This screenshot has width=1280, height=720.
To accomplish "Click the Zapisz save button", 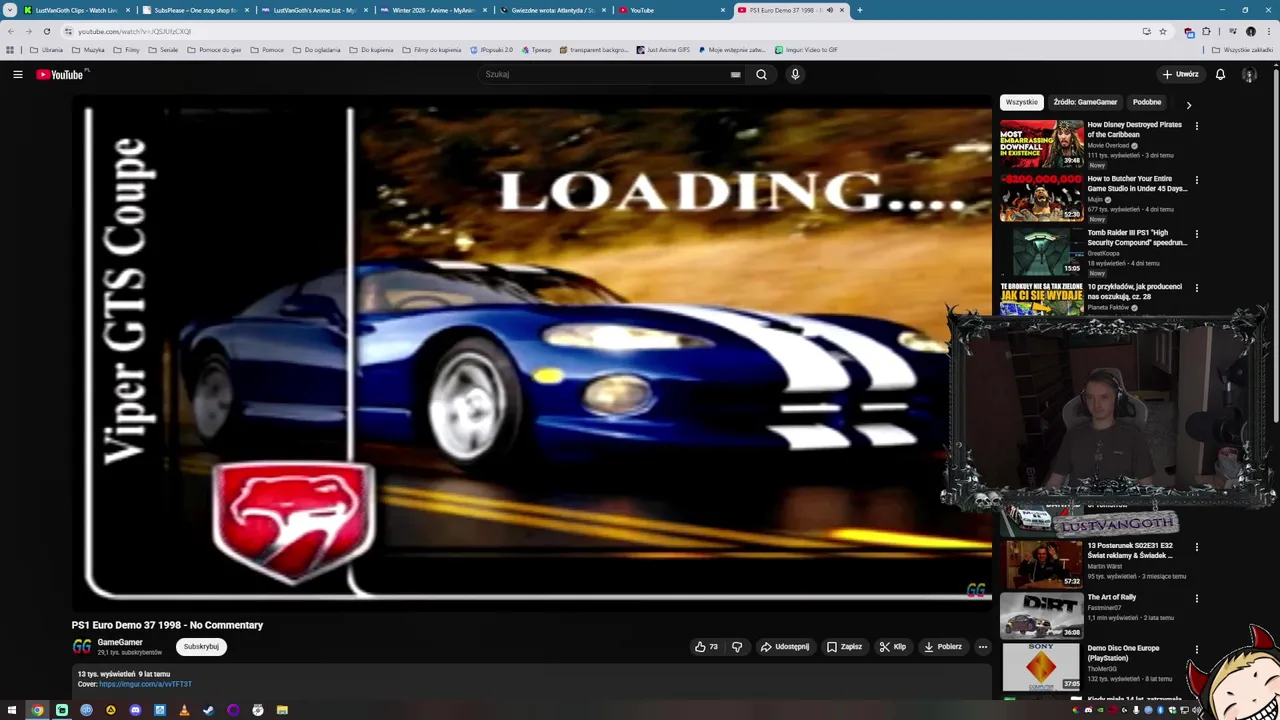I will point(845,647).
